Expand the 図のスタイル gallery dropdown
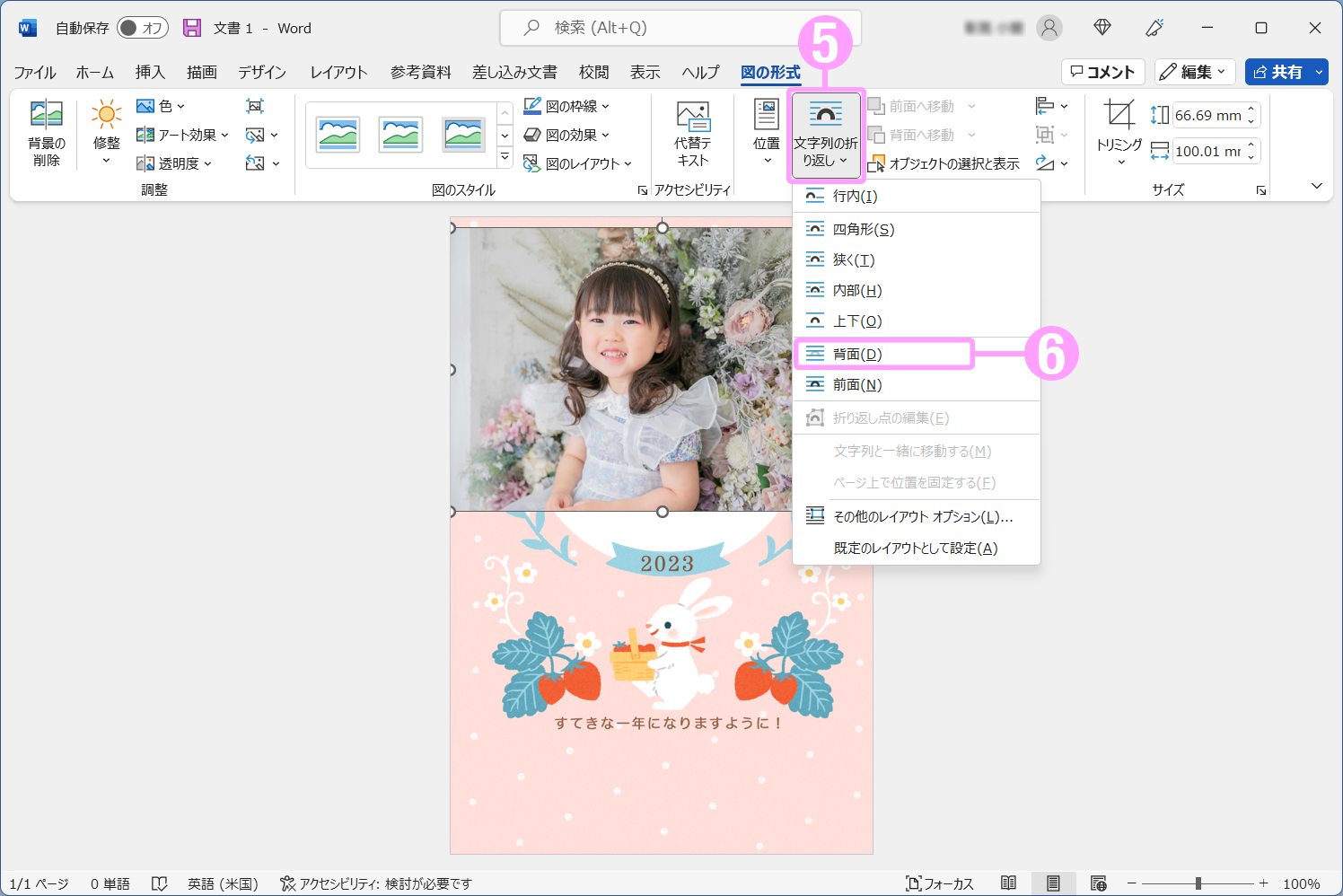1343x896 pixels. (x=505, y=155)
